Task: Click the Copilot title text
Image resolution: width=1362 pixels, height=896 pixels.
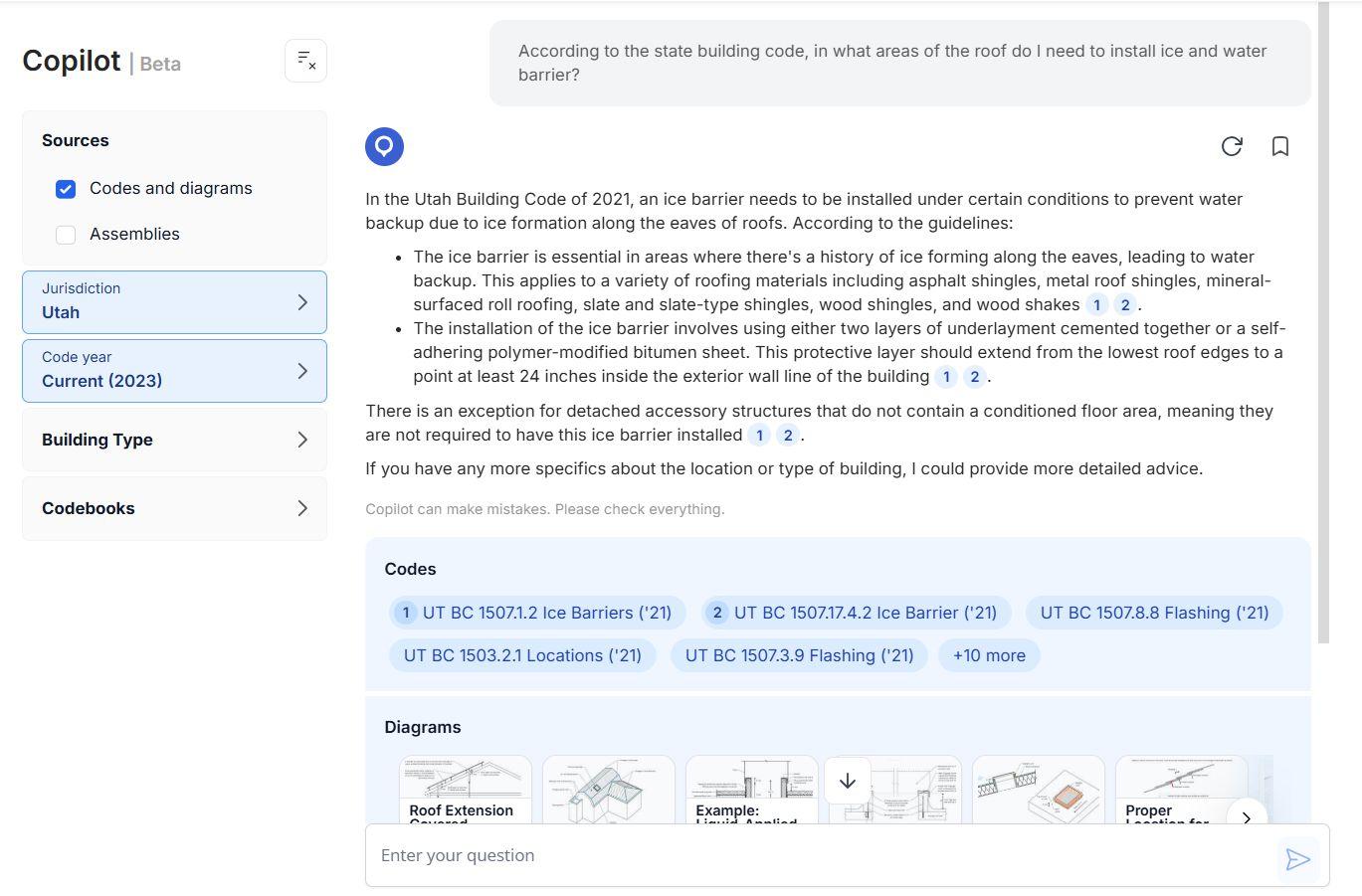Action: click(x=72, y=61)
